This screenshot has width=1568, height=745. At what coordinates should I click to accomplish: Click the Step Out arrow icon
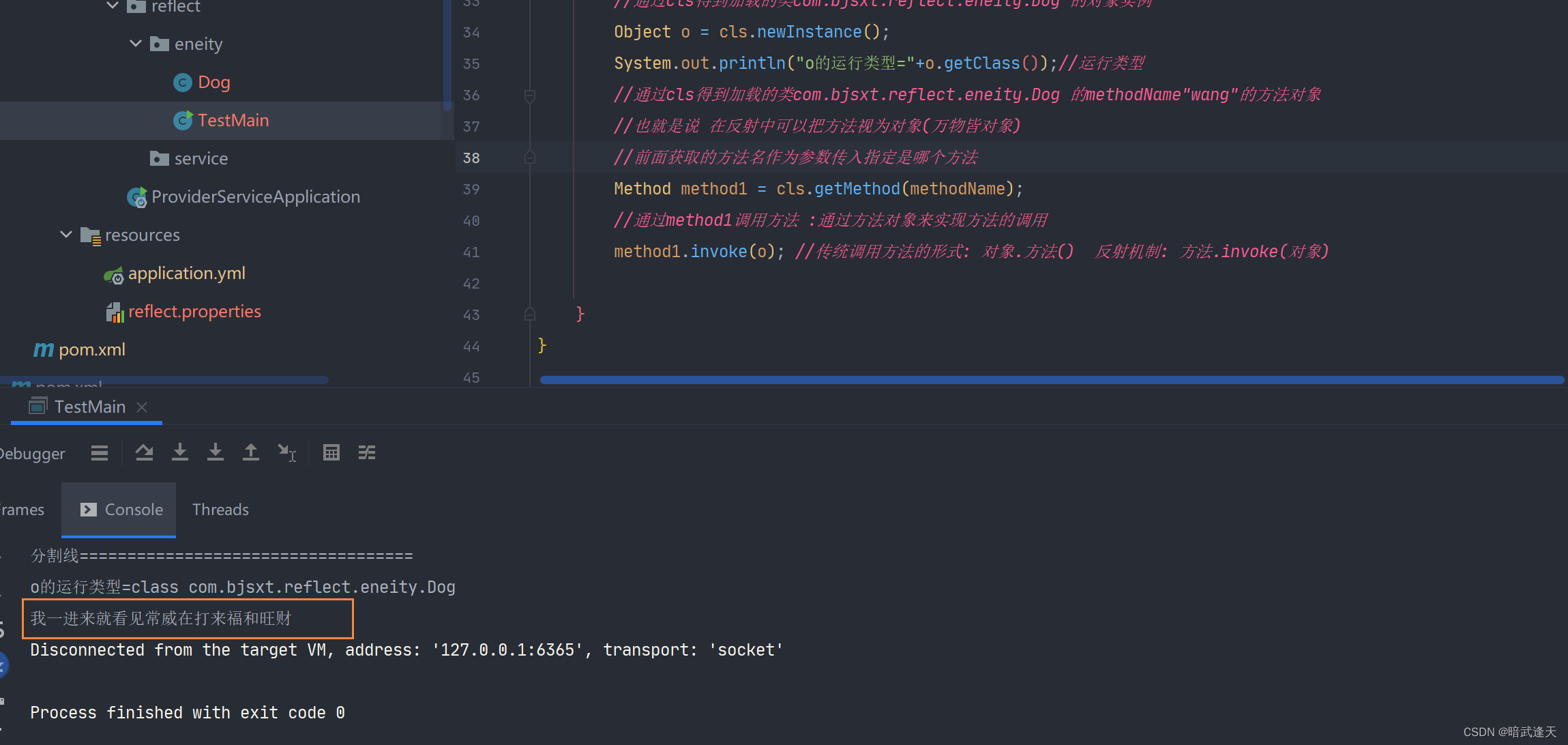251,452
